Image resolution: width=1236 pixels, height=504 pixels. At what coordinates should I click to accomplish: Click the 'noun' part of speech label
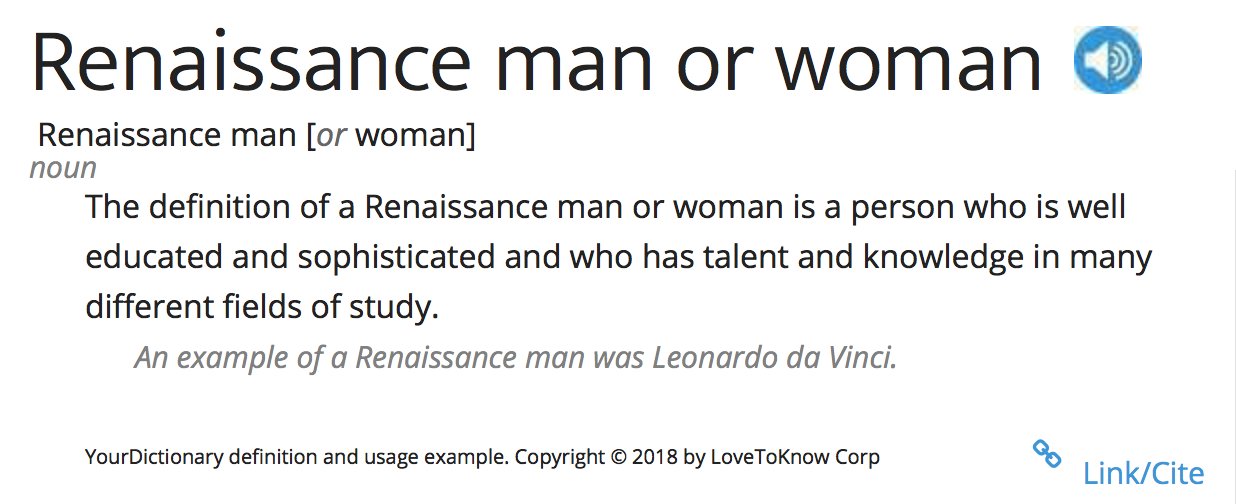click(63, 167)
